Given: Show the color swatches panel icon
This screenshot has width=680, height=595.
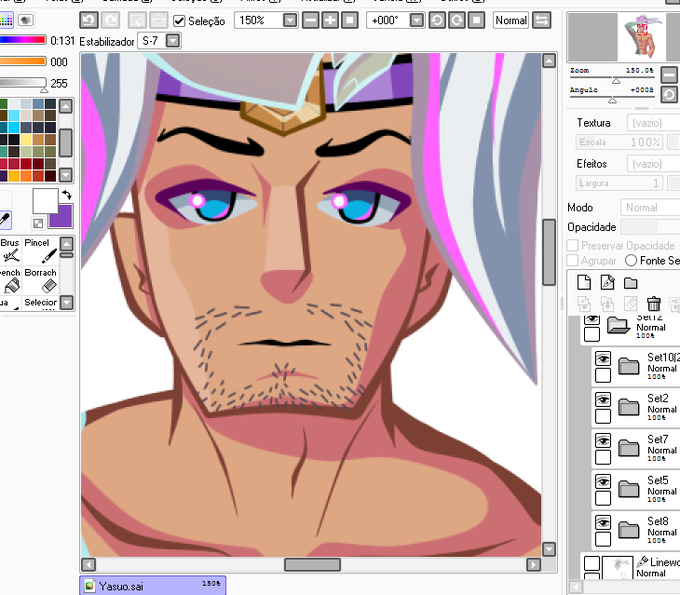Looking at the screenshot, I should (x=7, y=20).
